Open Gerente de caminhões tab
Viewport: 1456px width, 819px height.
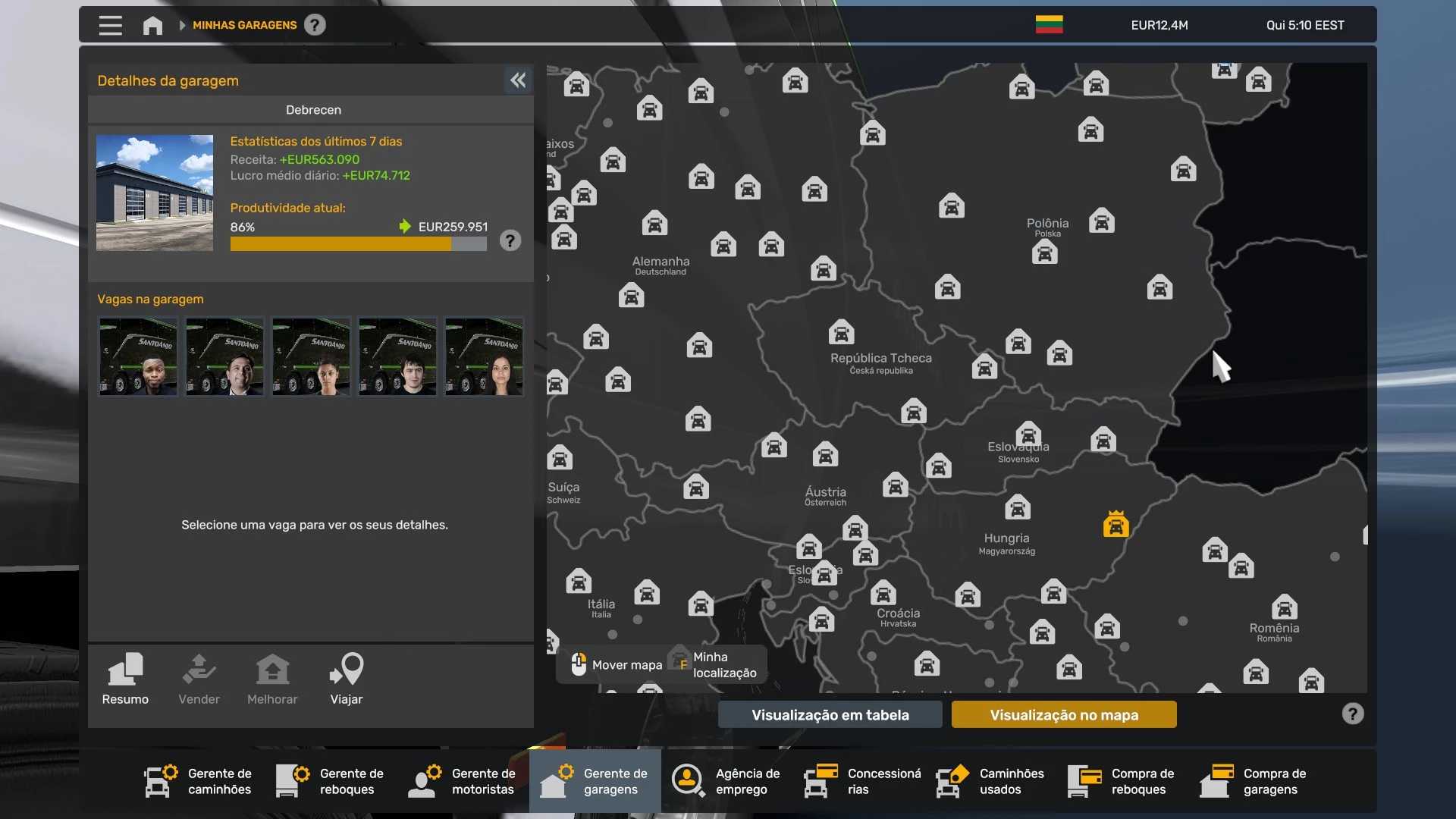tap(199, 781)
